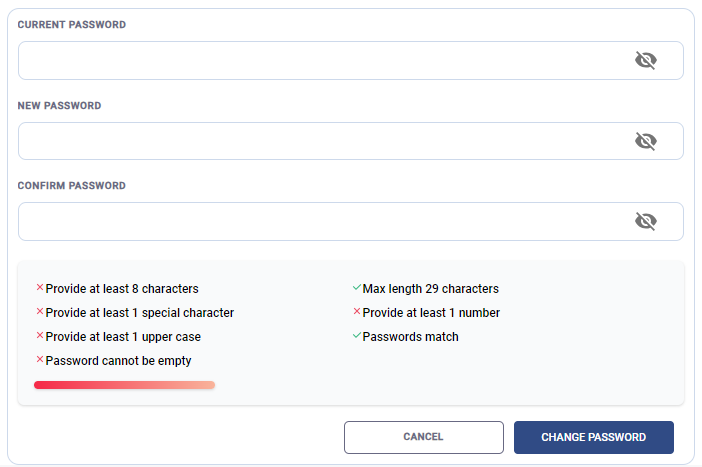Click the X icon for special character rule

click(x=40, y=312)
